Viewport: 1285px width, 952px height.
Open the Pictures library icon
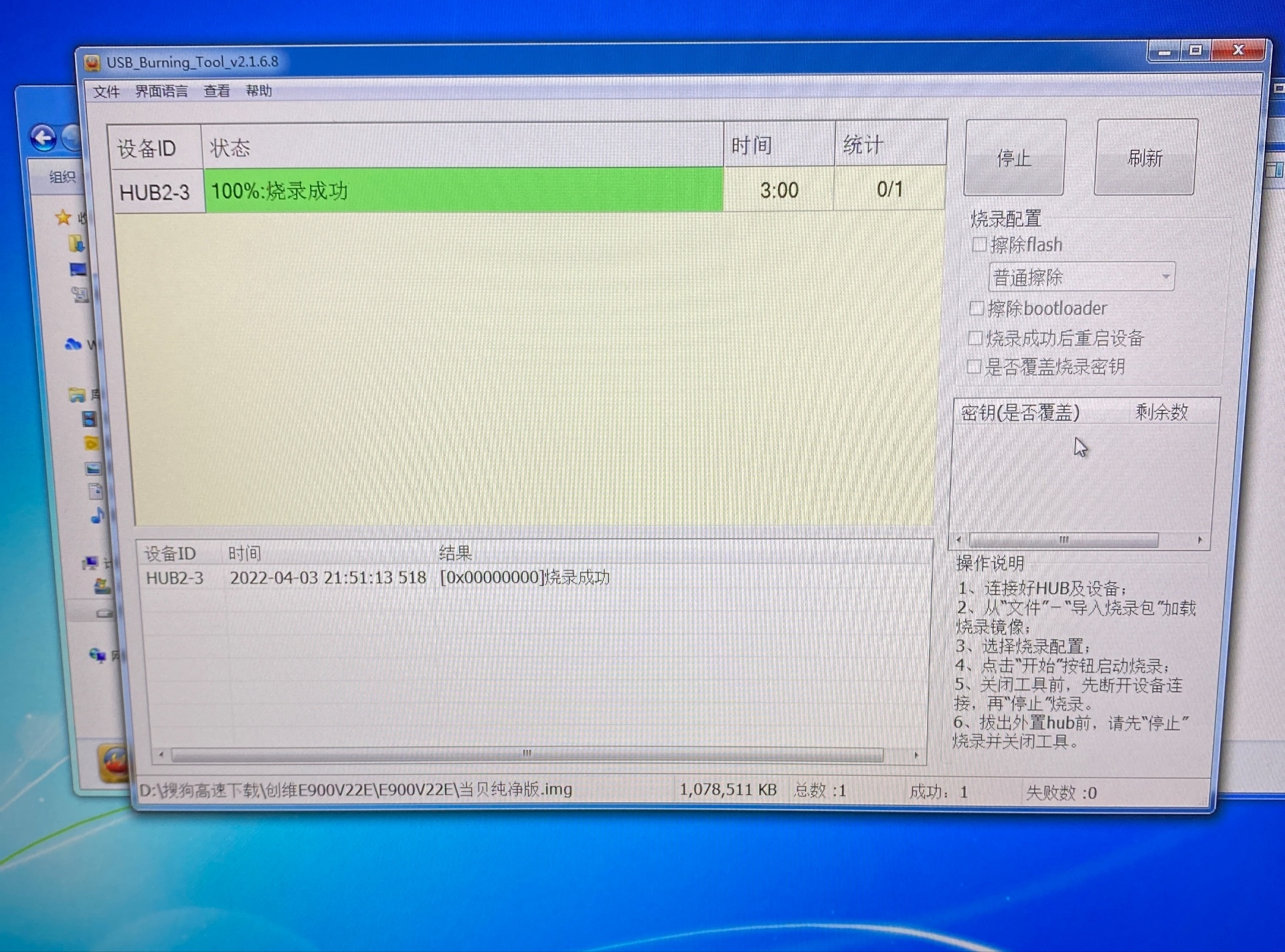[x=93, y=468]
